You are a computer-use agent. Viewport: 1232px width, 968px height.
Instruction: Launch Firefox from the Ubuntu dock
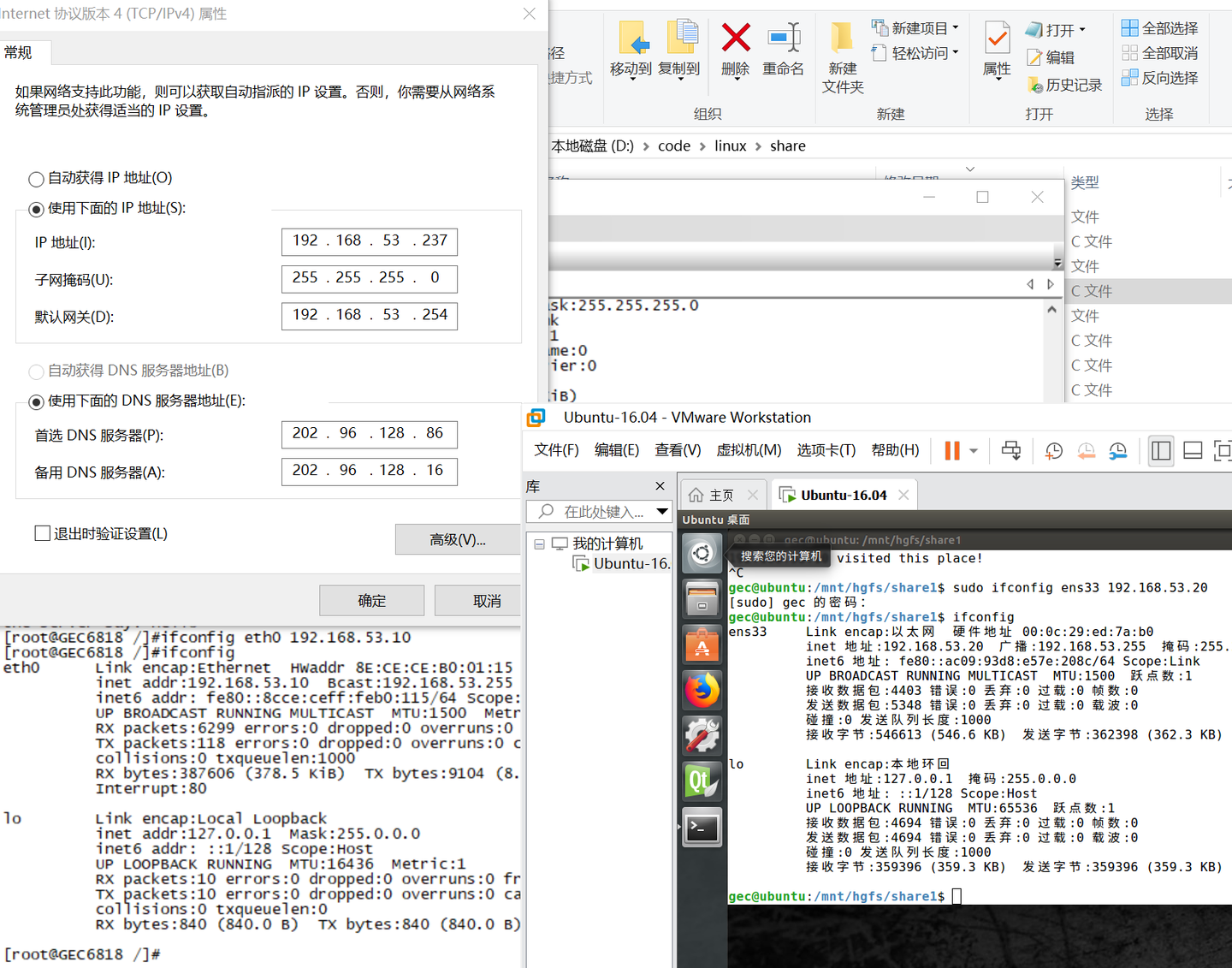pyautogui.click(x=702, y=690)
